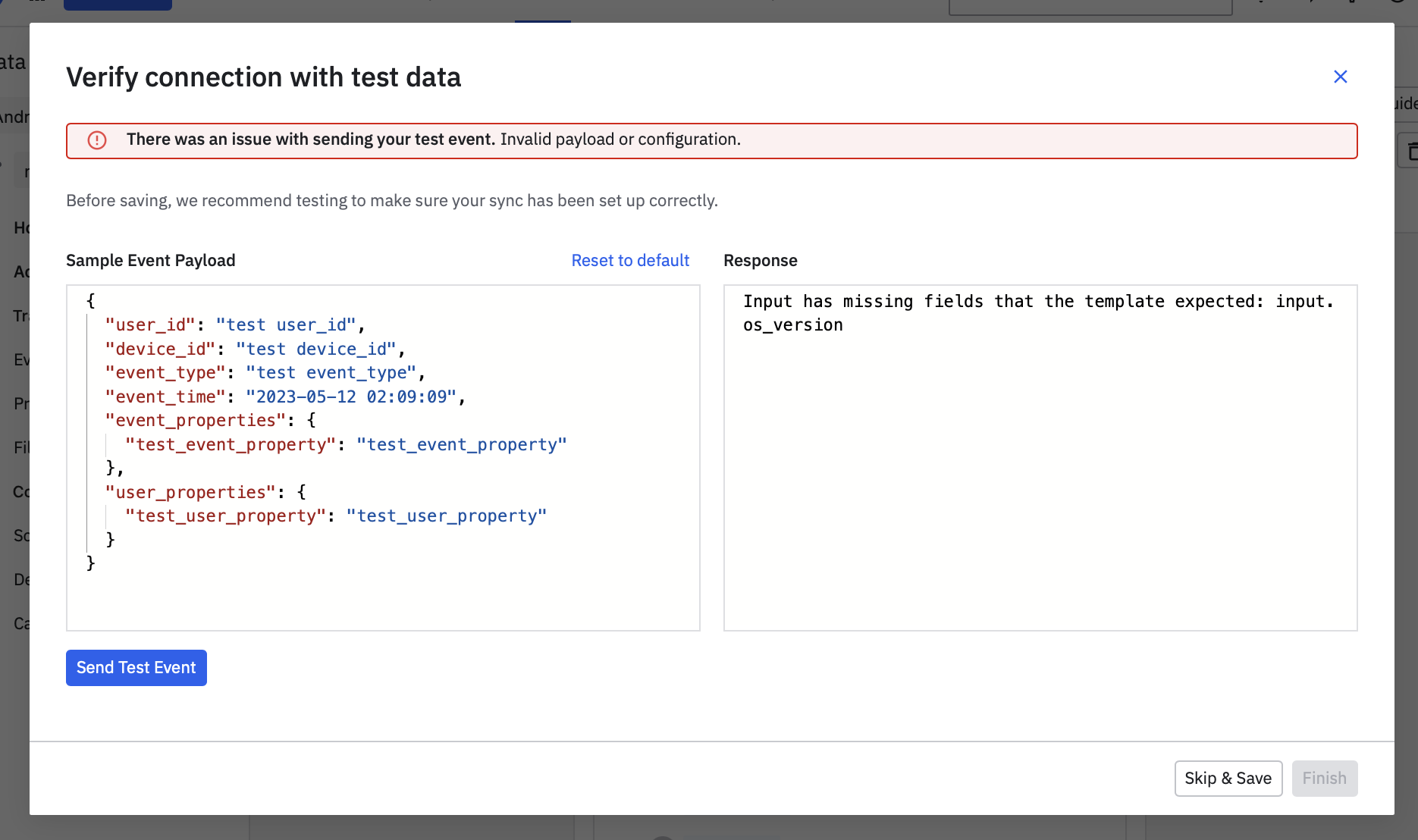Select the "test device_id" value in the payload
Screen dimensions: 1418x840
(316, 349)
